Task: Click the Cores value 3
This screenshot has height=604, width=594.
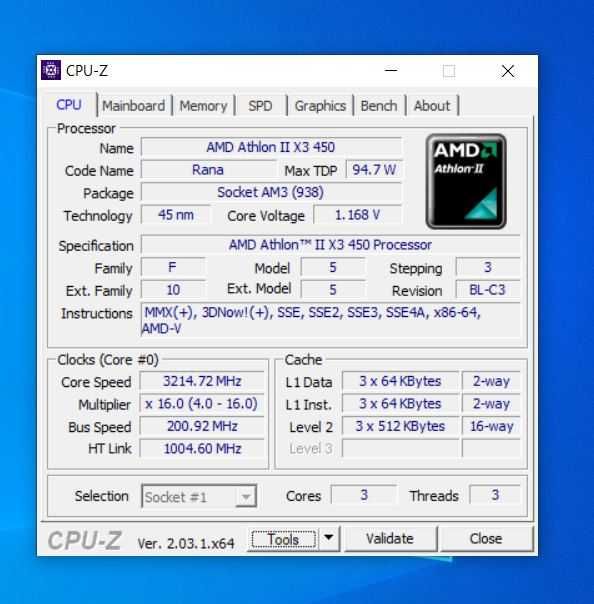Action: tap(364, 495)
